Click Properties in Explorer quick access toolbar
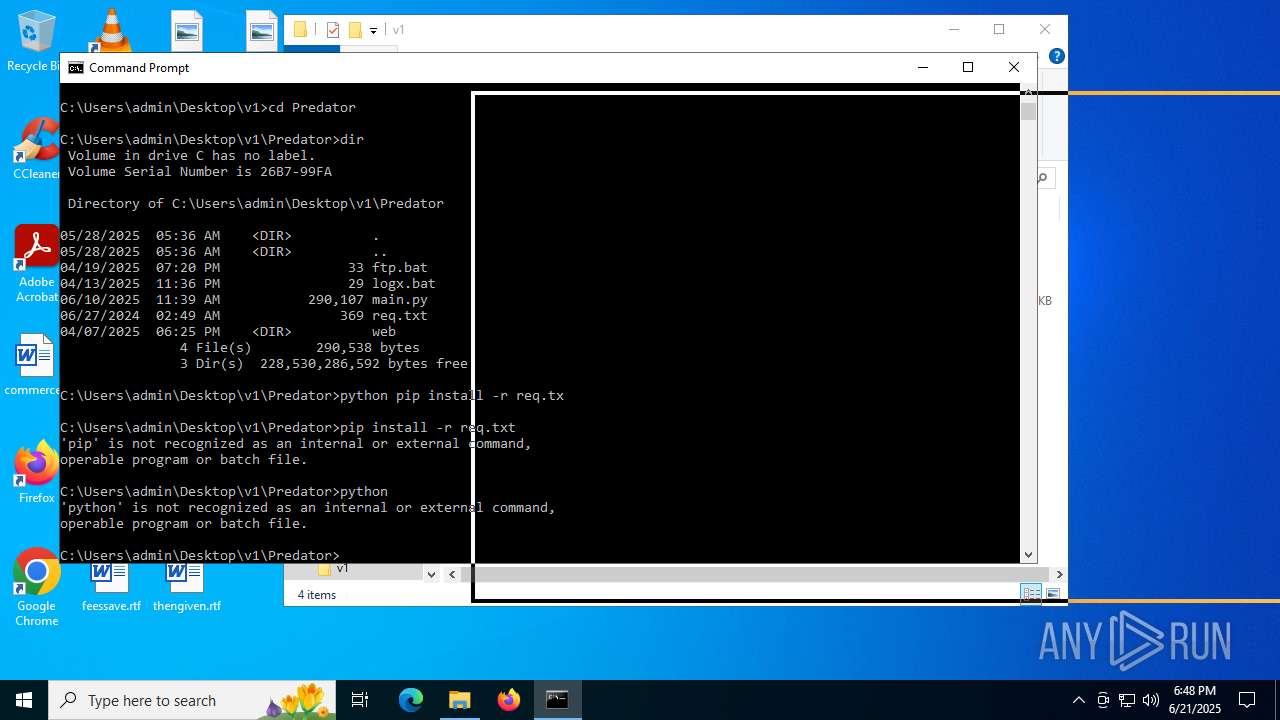Viewport: 1280px width, 720px height. [x=333, y=30]
